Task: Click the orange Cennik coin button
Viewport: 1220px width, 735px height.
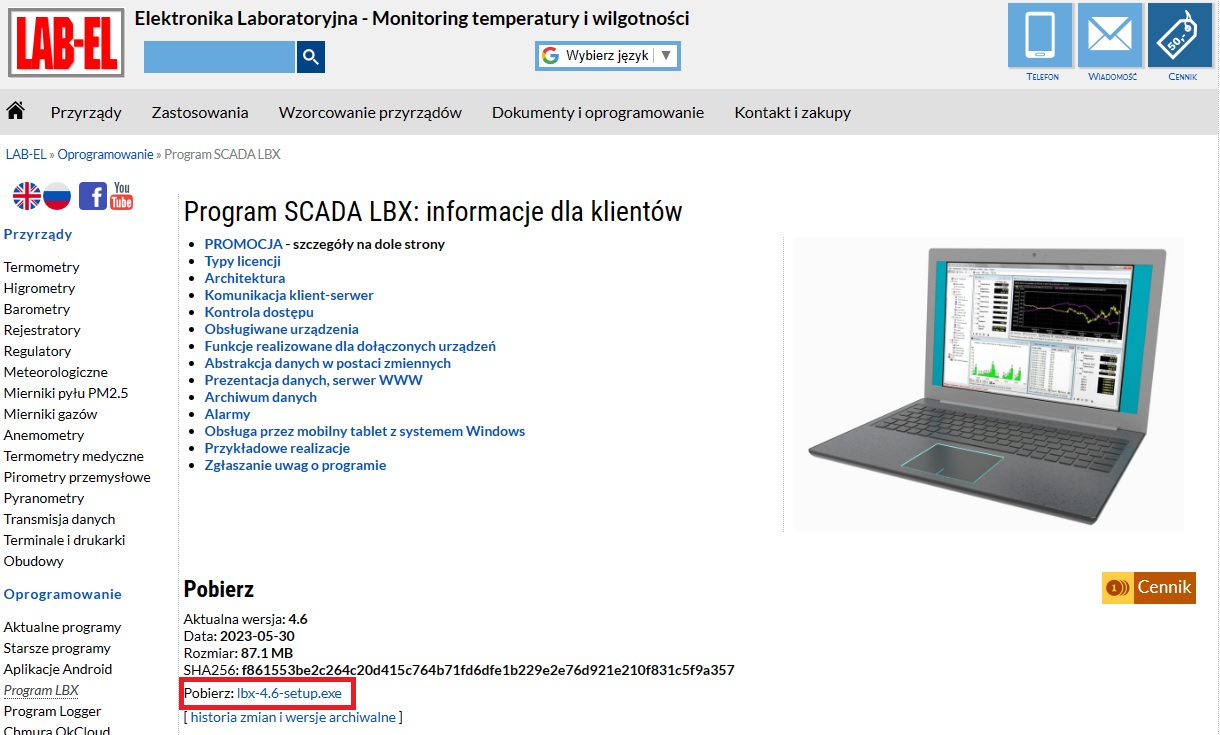Action: [1149, 588]
